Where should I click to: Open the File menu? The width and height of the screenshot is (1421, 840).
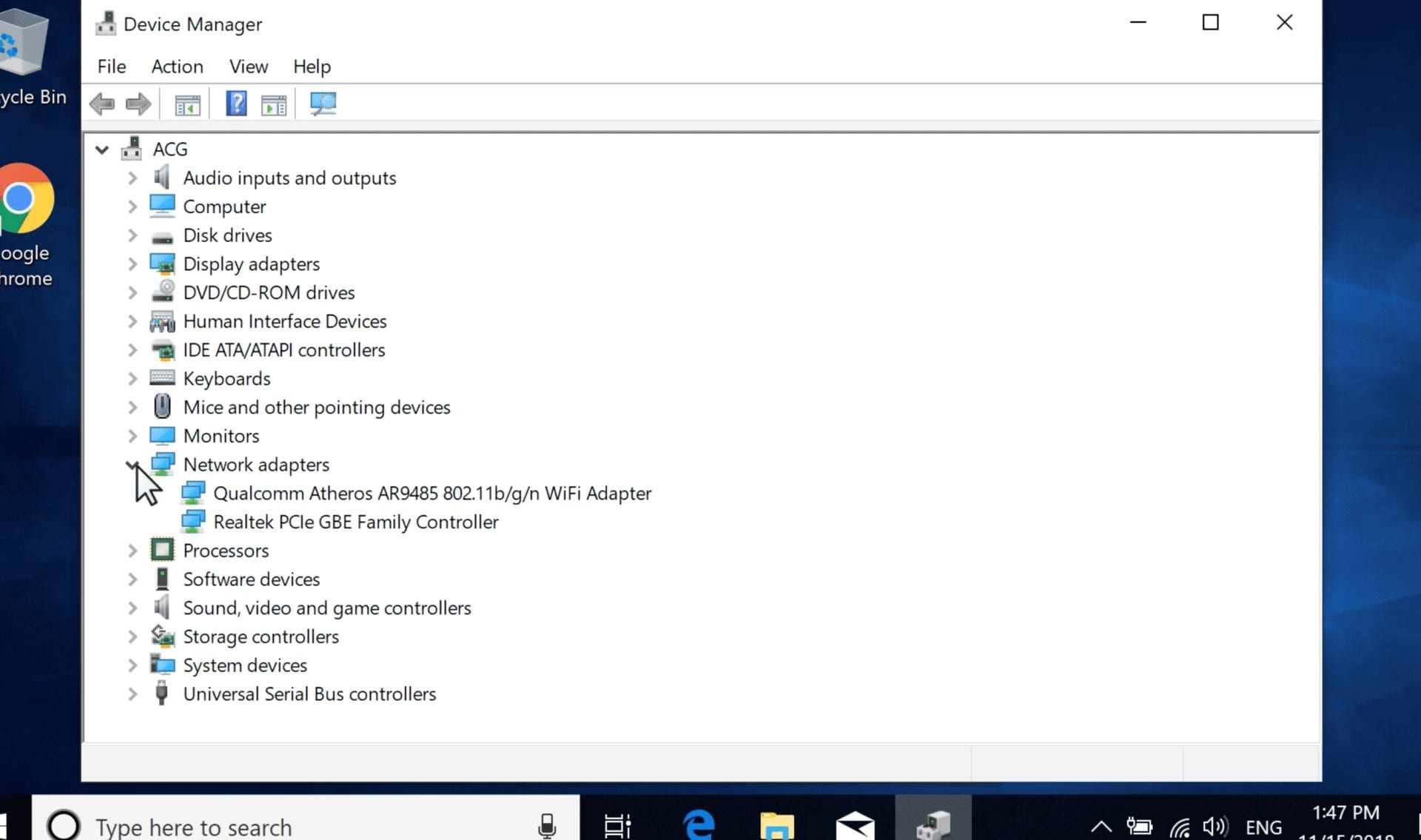click(x=111, y=66)
